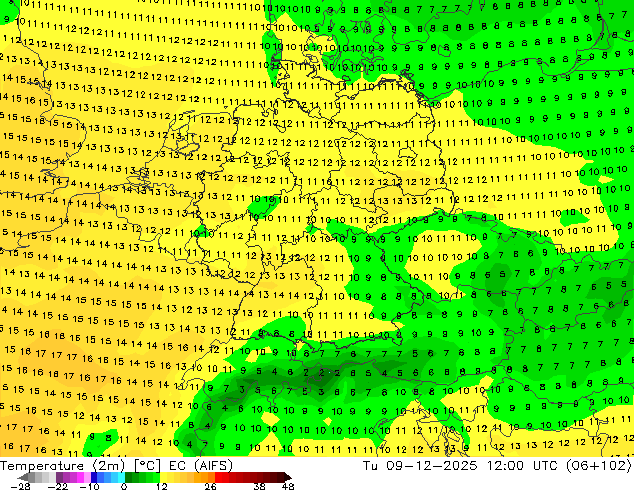Screen dimensions: 634x490
Task: Click the -28 legend scale value
Action: (20, 486)
